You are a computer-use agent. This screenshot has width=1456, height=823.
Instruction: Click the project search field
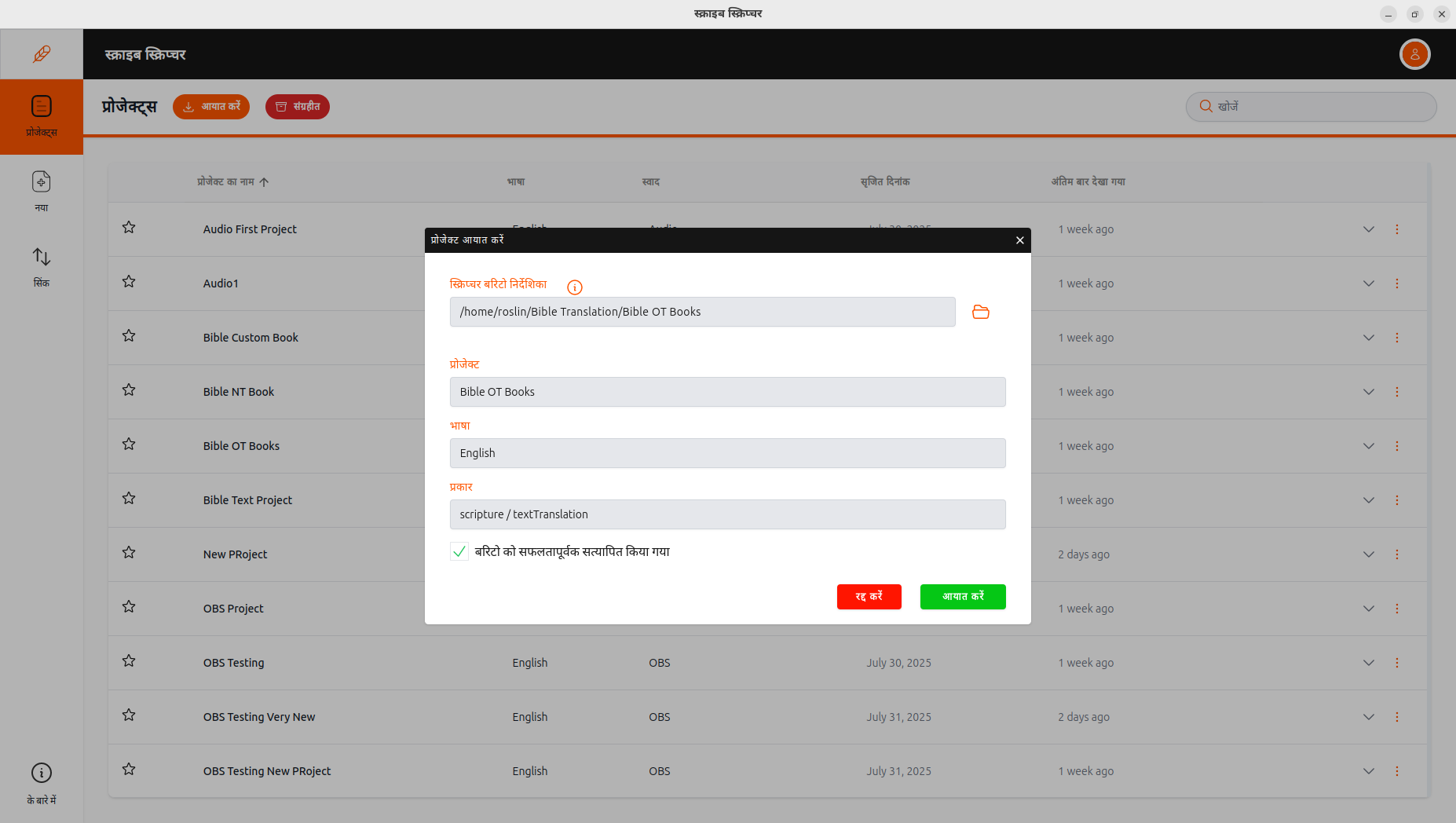1319,107
